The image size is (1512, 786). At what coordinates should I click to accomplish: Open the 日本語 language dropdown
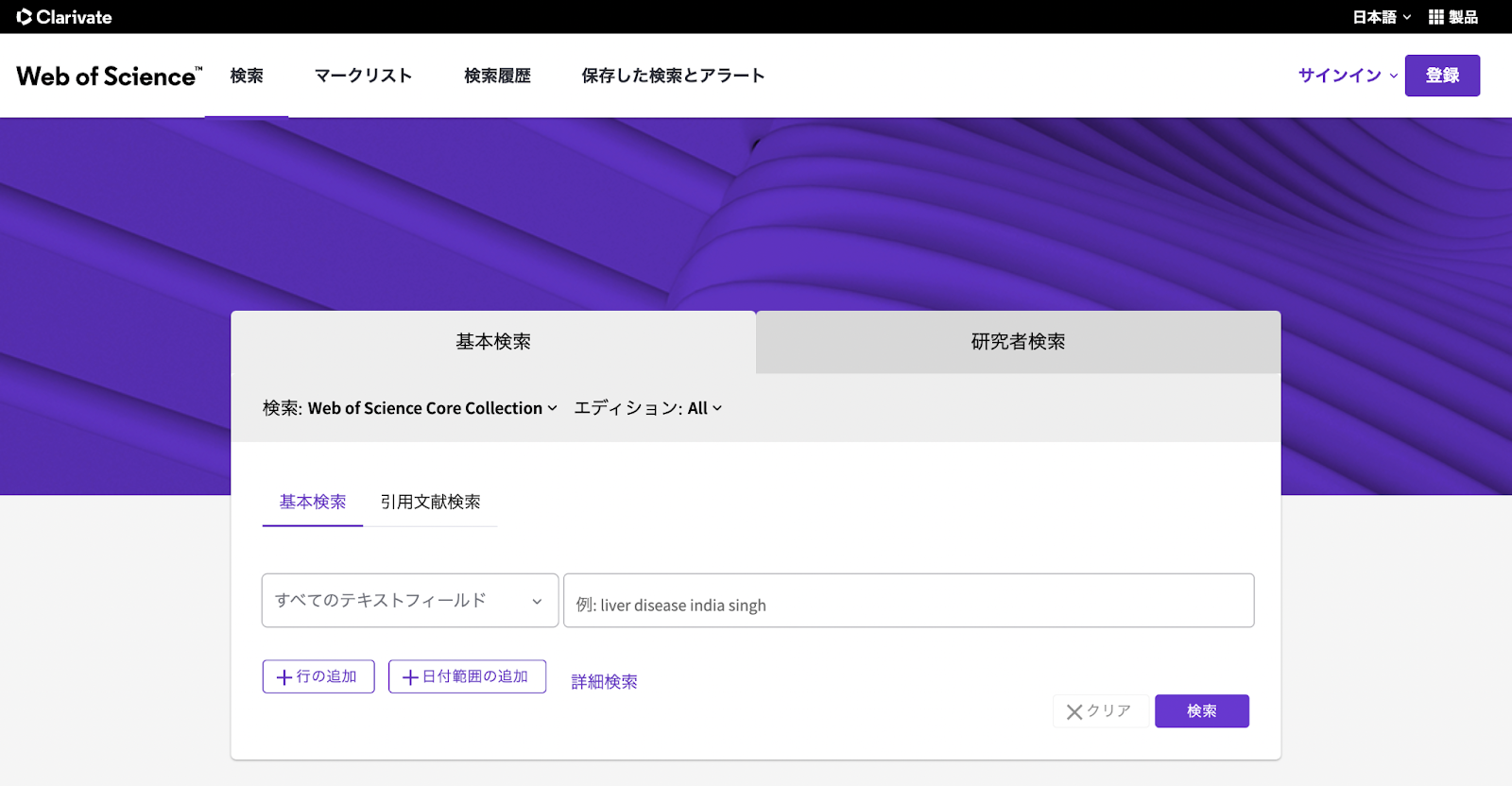coord(1381,17)
